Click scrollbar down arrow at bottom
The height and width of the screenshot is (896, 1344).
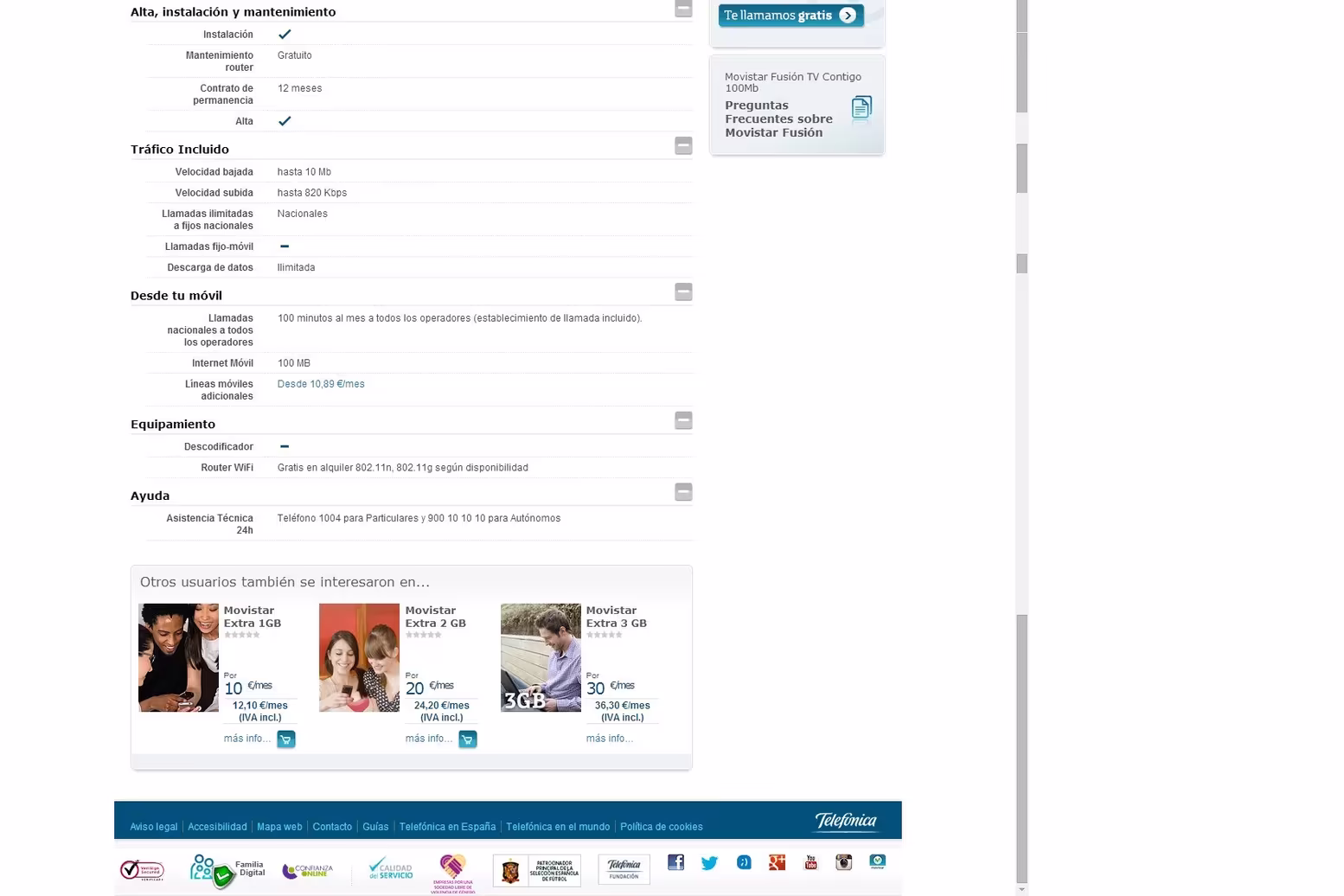coord(1022,889)
